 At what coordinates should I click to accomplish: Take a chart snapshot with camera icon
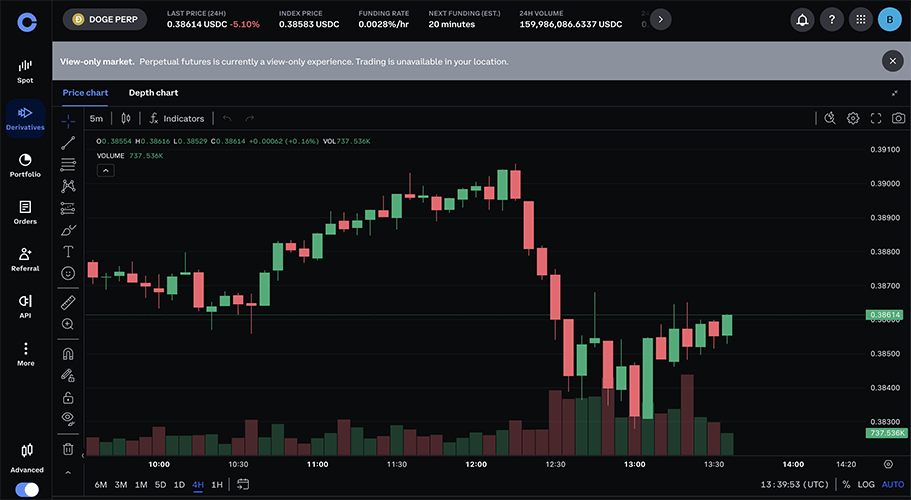tap(898, 118)
